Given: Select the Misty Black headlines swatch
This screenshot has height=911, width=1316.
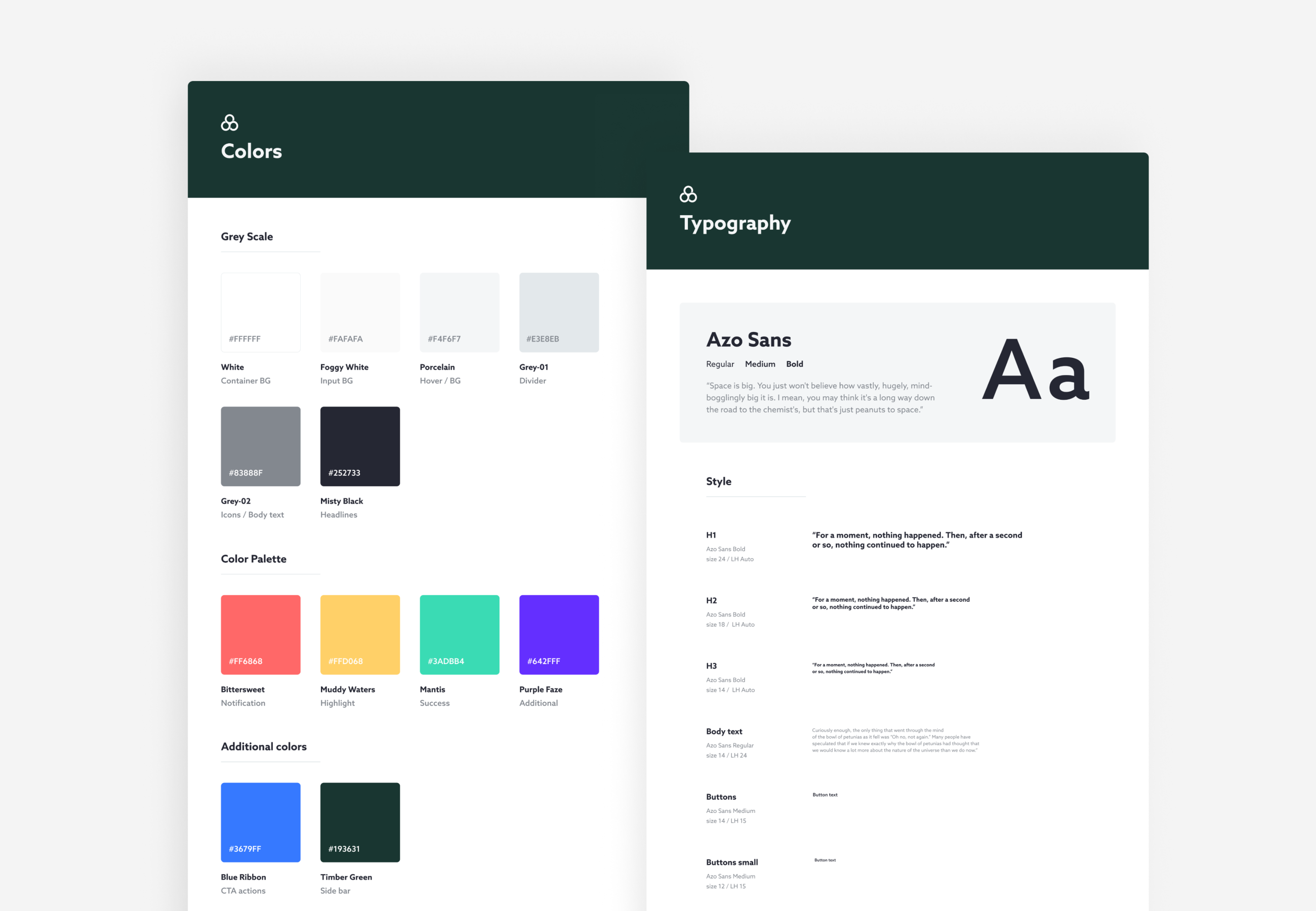Looking at the screenshot, I should [x=360, y=446].
